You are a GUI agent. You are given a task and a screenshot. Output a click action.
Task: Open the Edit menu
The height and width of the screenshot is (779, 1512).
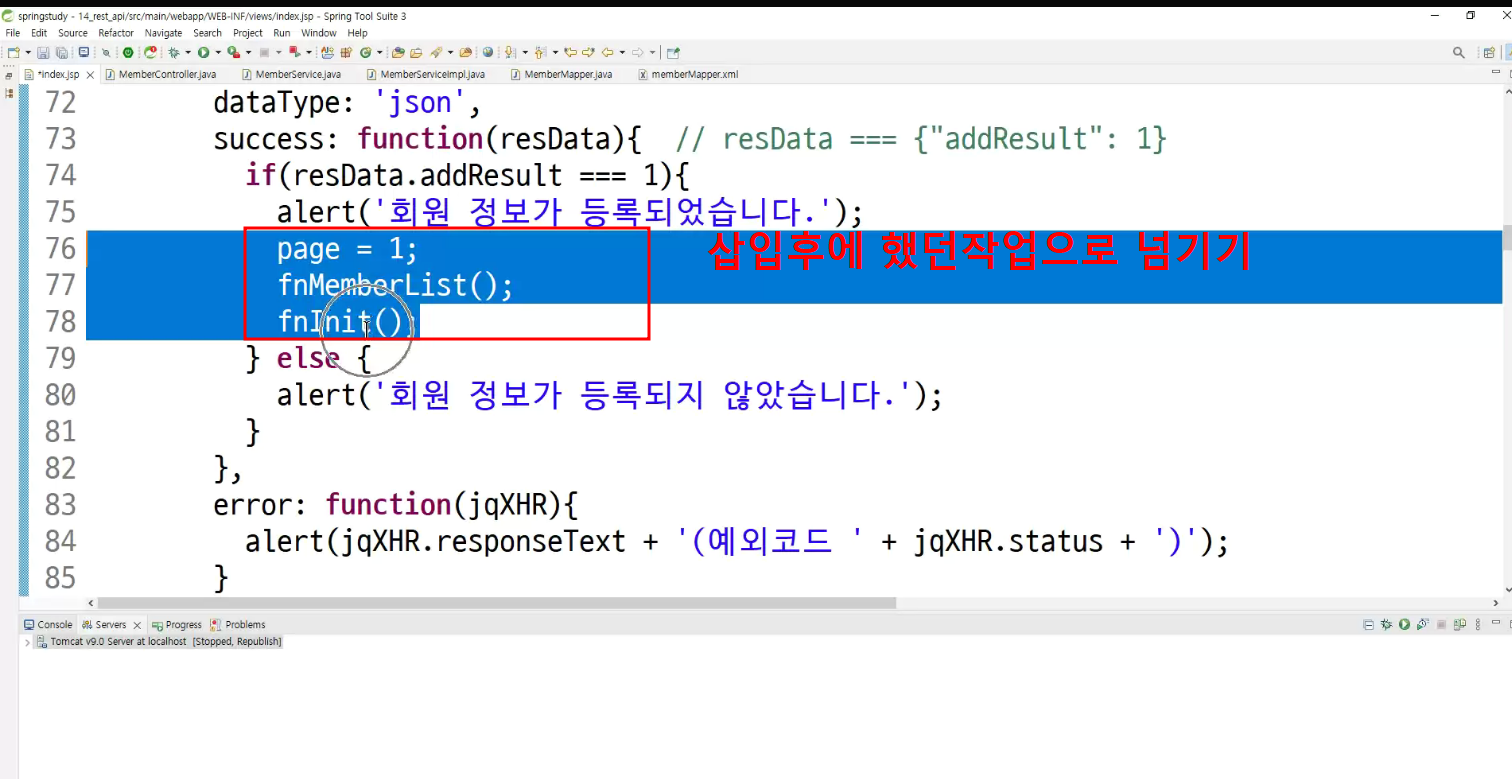click(x=39, y=33)
